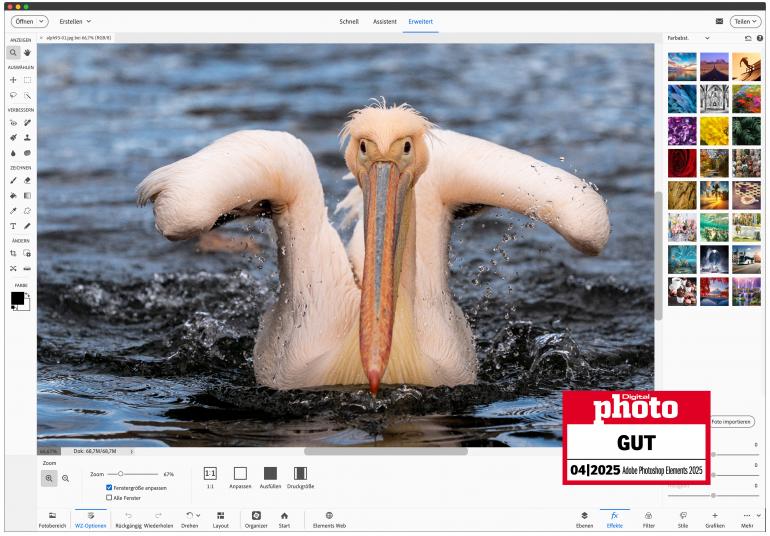Image resolution: width=770 pixels, height=536 pixels.
Task: Open the mail envelope icon at top right
Action: [719, 22]
